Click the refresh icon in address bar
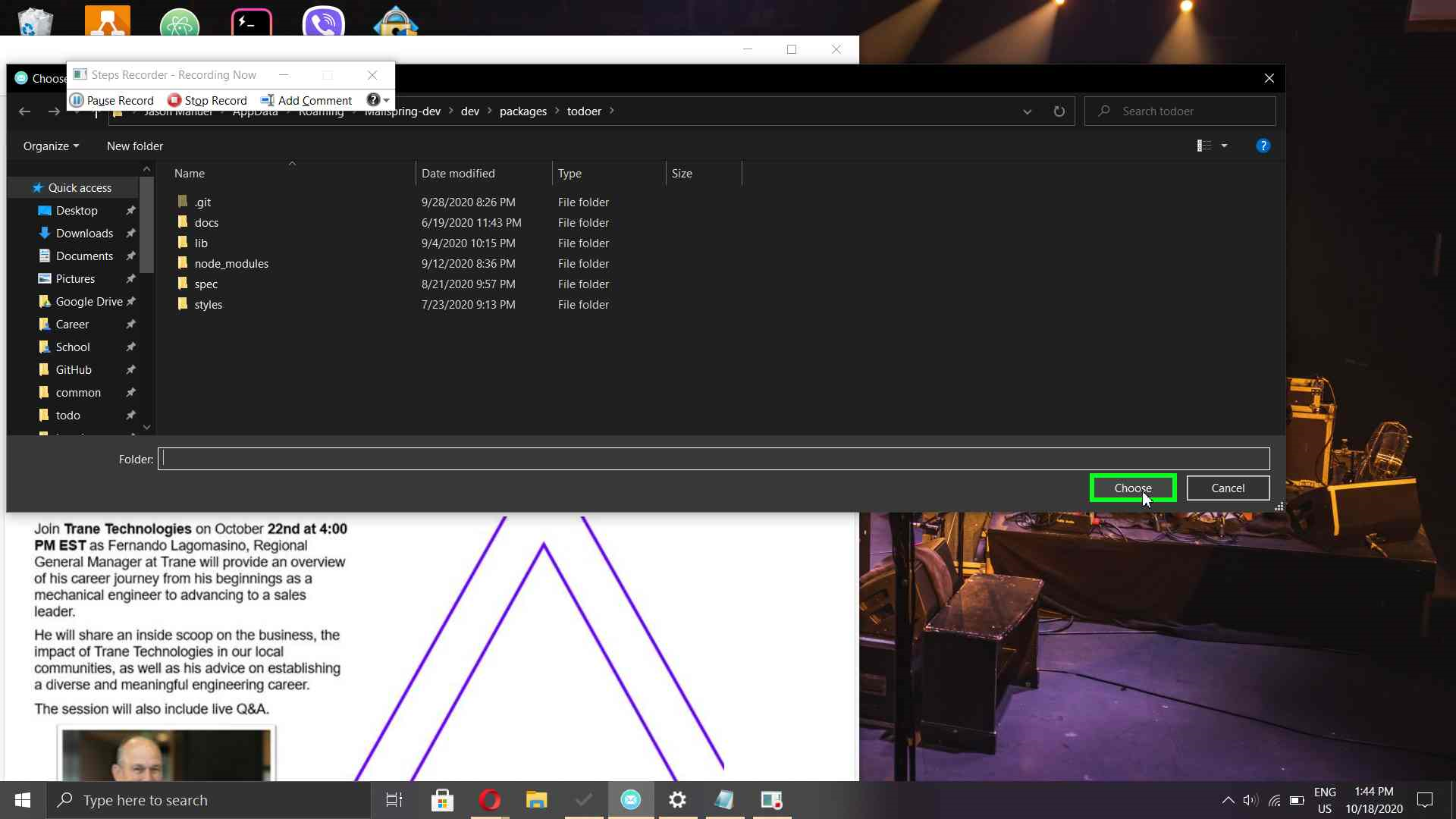The image size is (1456, 819). tap(1059, 111)
